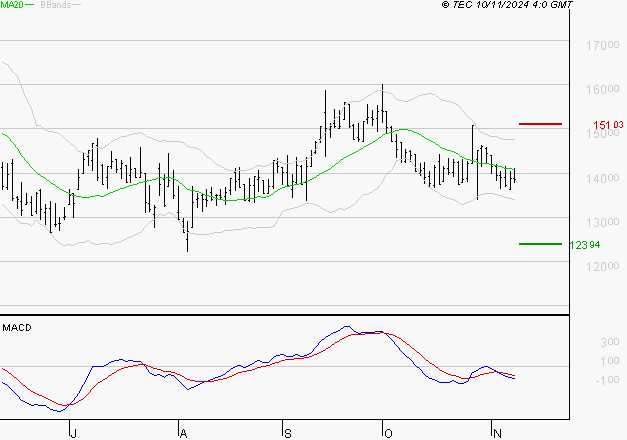Click the MACD 300 scale label
The height and width of the screenshot is (440, 627).
pyautogui.click(x=609, y=342)
